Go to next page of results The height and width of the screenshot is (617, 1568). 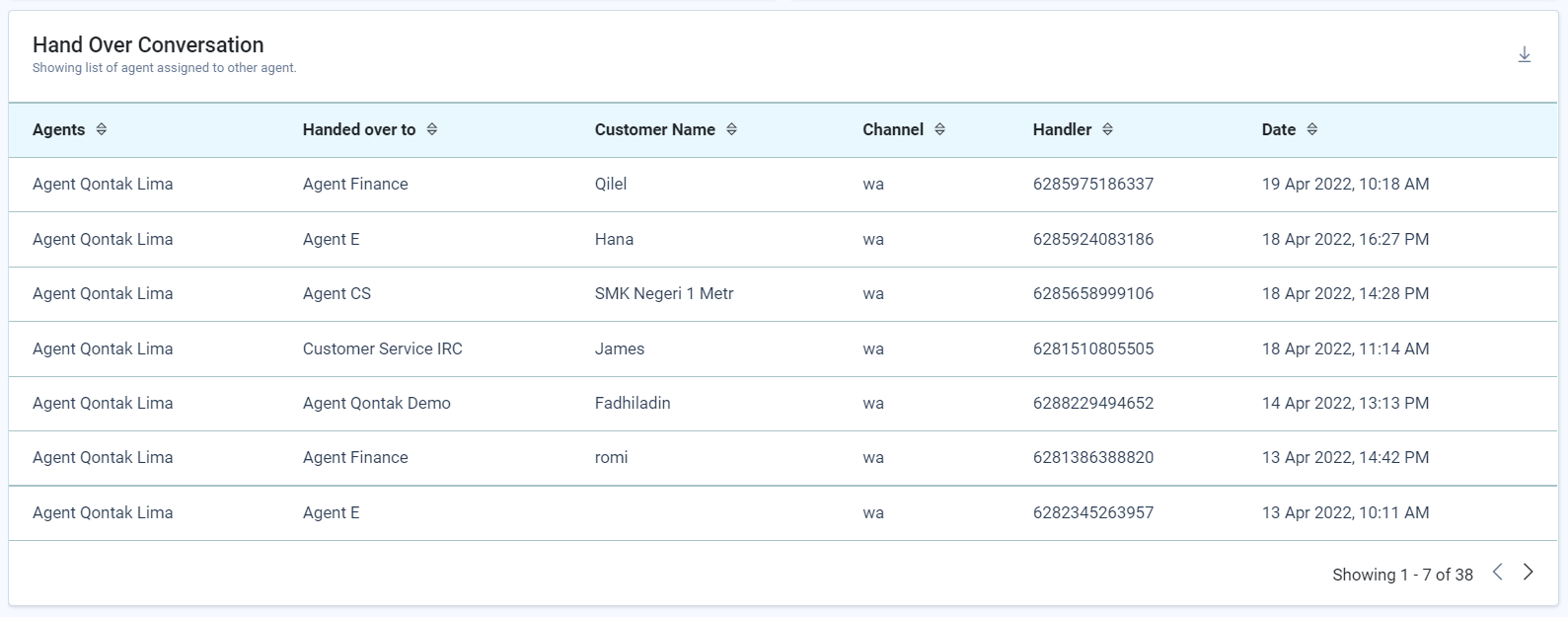tap(1529, 572)
